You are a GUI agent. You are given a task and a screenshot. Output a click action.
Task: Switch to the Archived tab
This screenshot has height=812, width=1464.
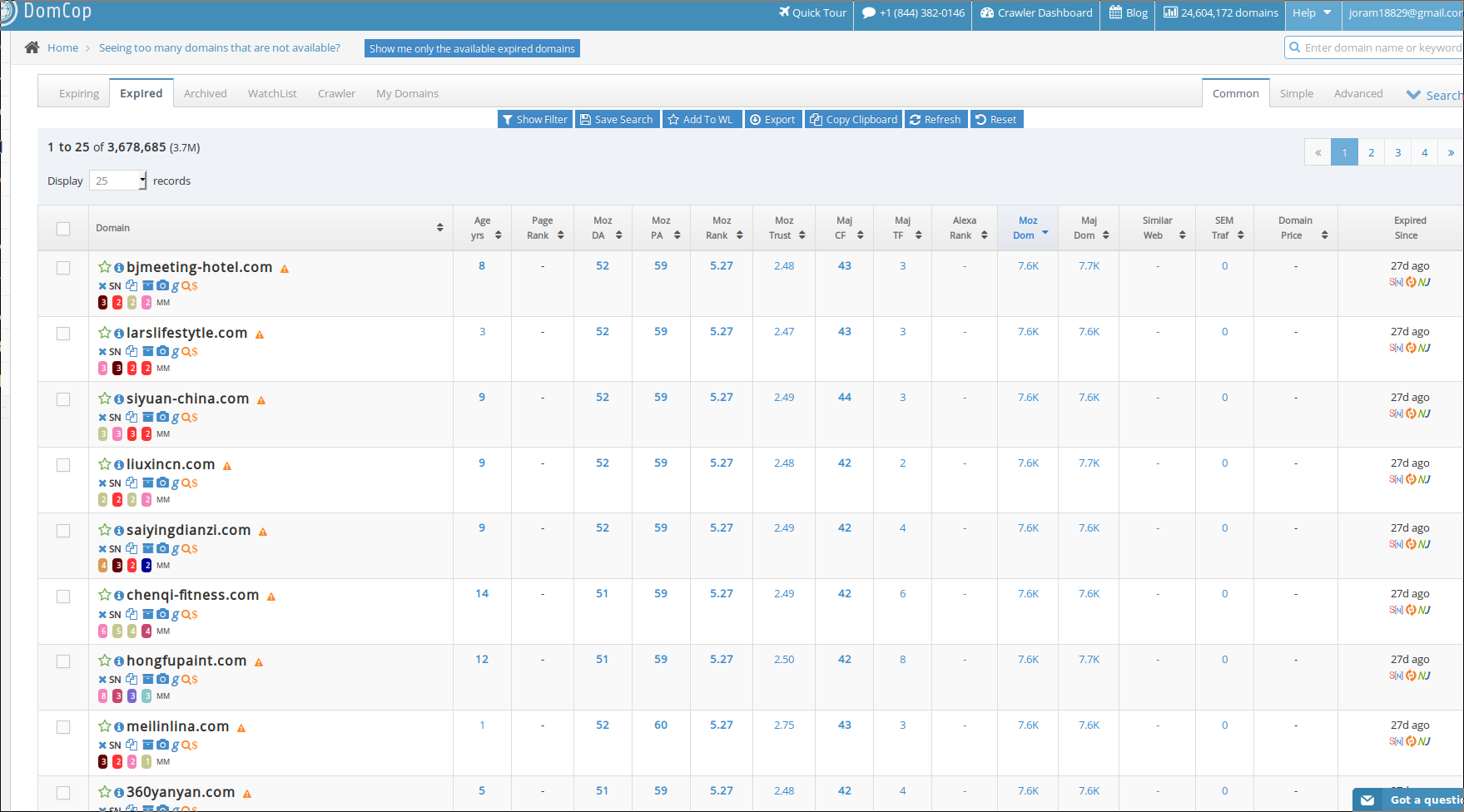coord(206,93)
